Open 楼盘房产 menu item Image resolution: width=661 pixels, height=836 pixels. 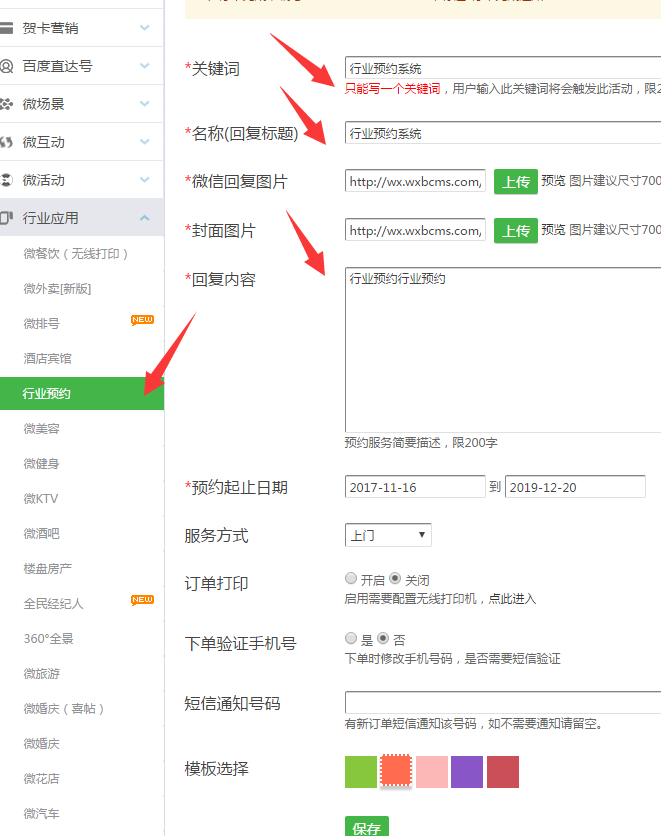click(47, 569)
